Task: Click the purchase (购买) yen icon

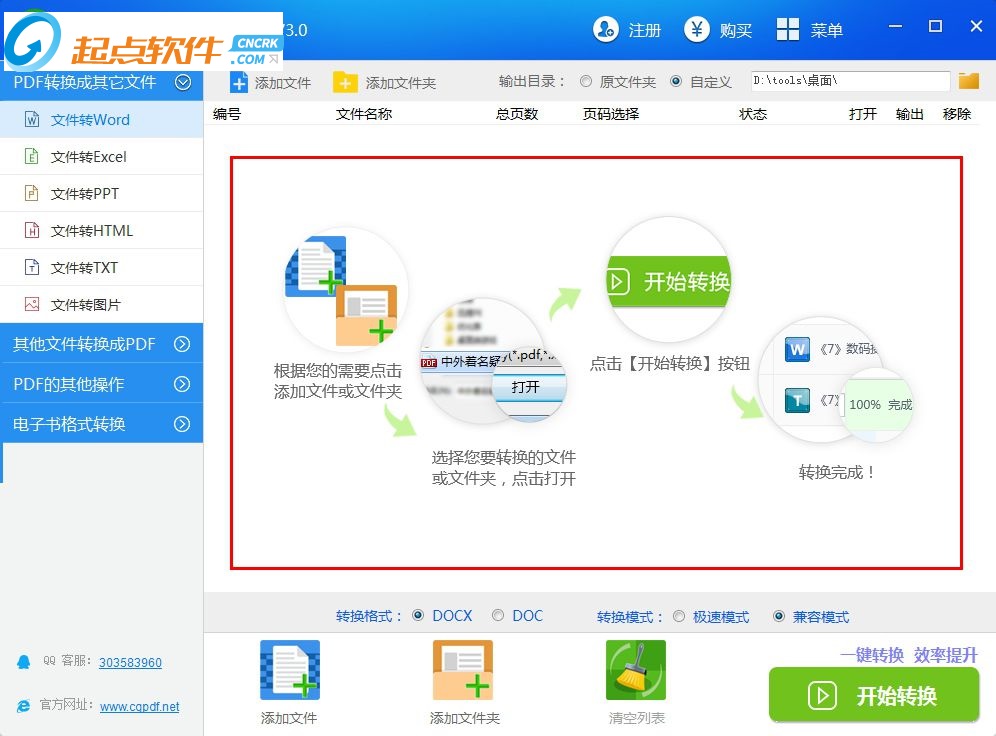Action: point(696,29)
